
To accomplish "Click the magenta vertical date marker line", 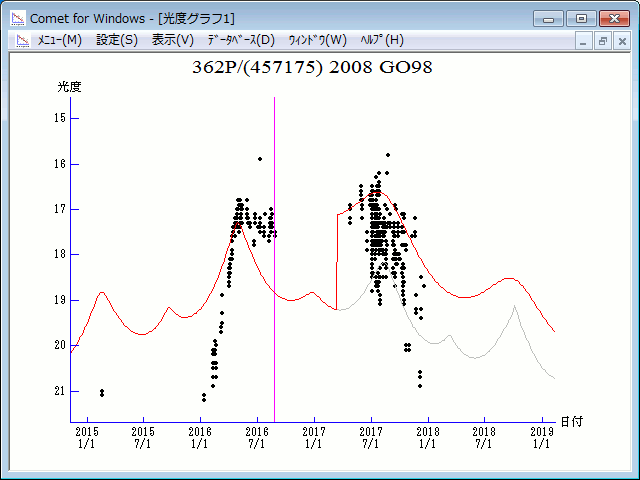I will (x=274, y=300).
